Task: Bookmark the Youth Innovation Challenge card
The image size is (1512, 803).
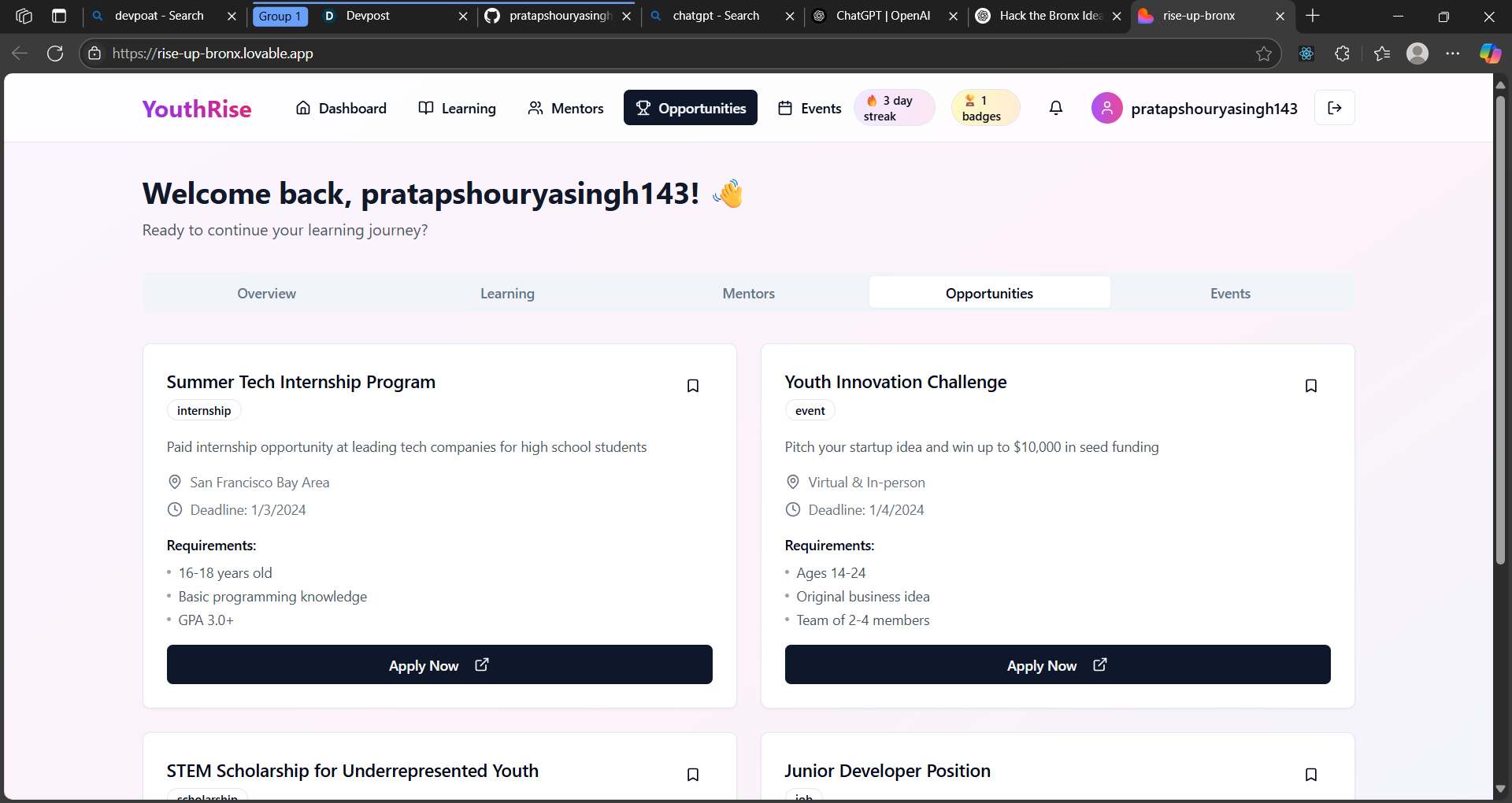Action: (x=1311, y=386)
